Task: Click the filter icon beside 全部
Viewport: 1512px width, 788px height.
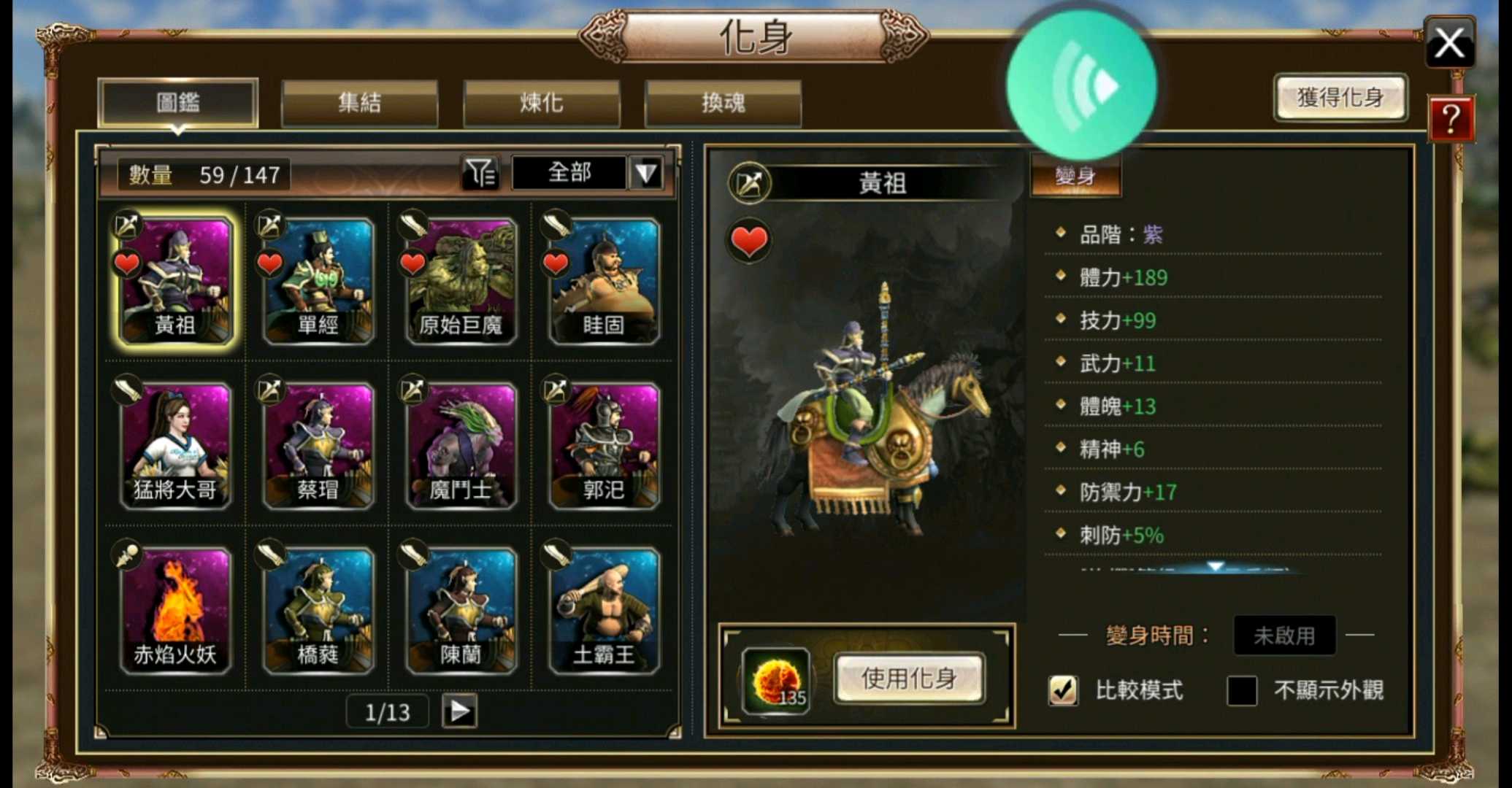Action: [480, 173]
